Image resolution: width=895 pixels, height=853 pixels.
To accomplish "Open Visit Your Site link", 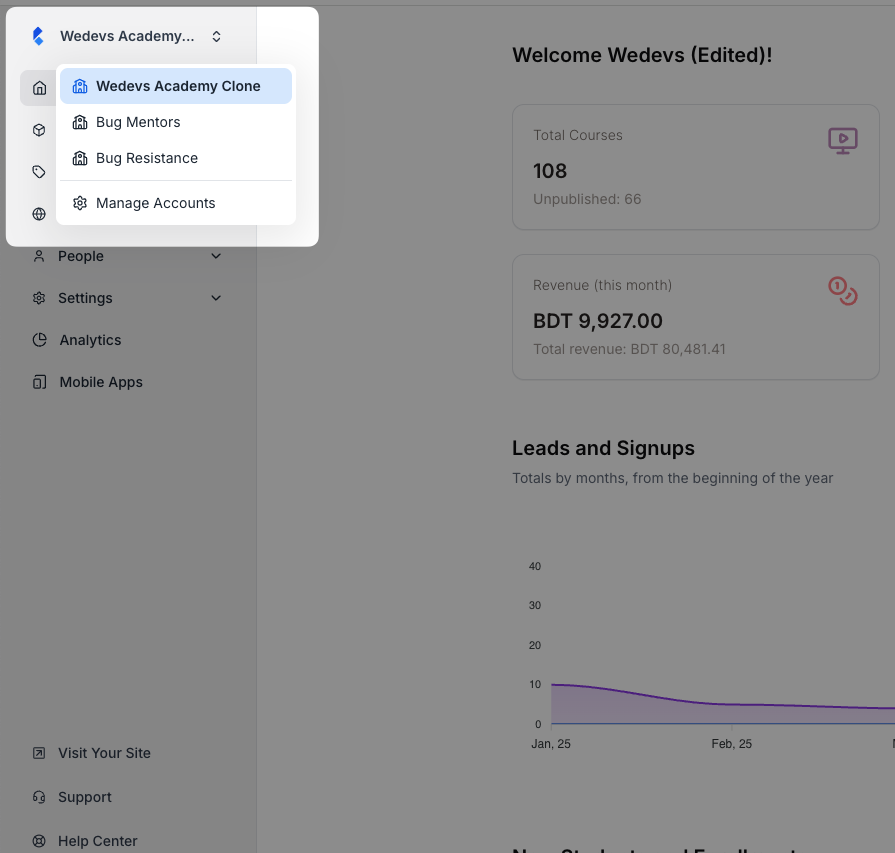I will 104,753.
